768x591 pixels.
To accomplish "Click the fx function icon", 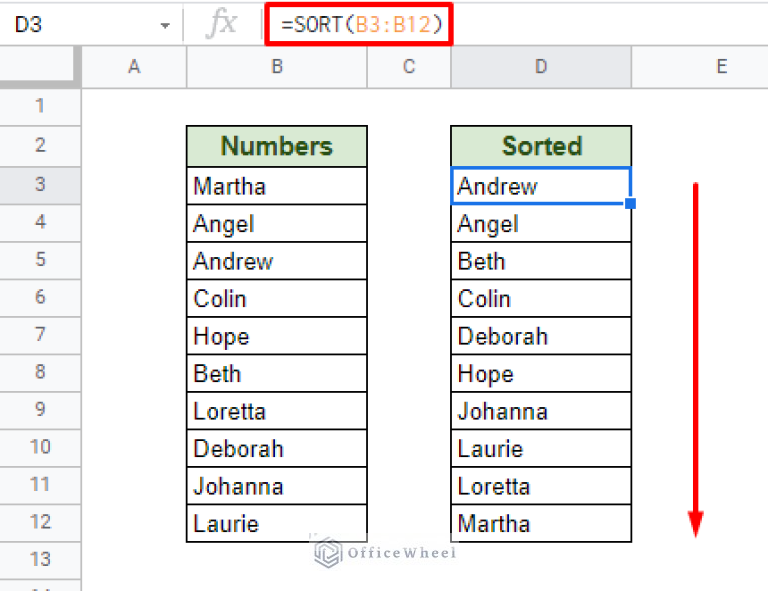I will [221, 24].
